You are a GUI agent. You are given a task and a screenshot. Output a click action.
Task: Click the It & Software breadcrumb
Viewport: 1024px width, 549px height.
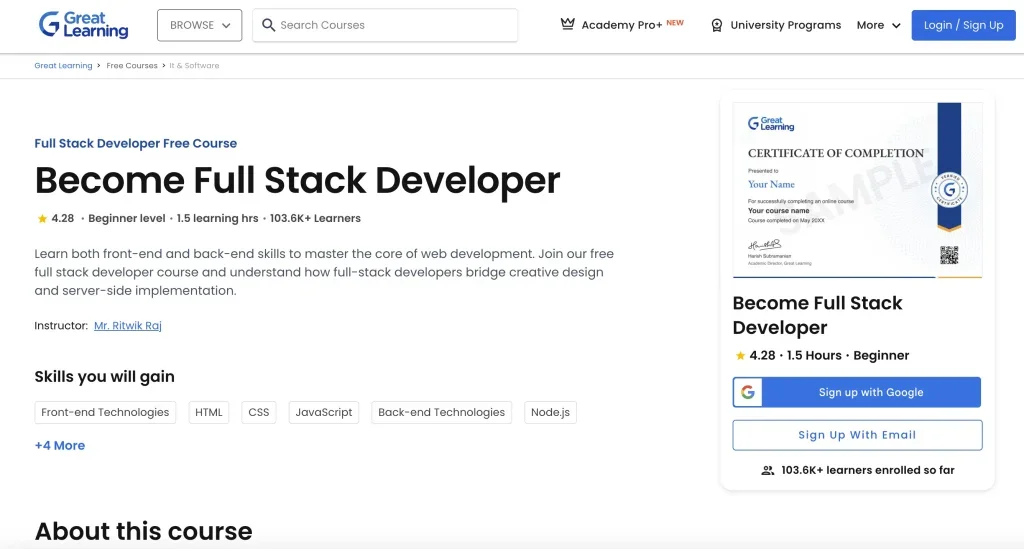[194, 65]
